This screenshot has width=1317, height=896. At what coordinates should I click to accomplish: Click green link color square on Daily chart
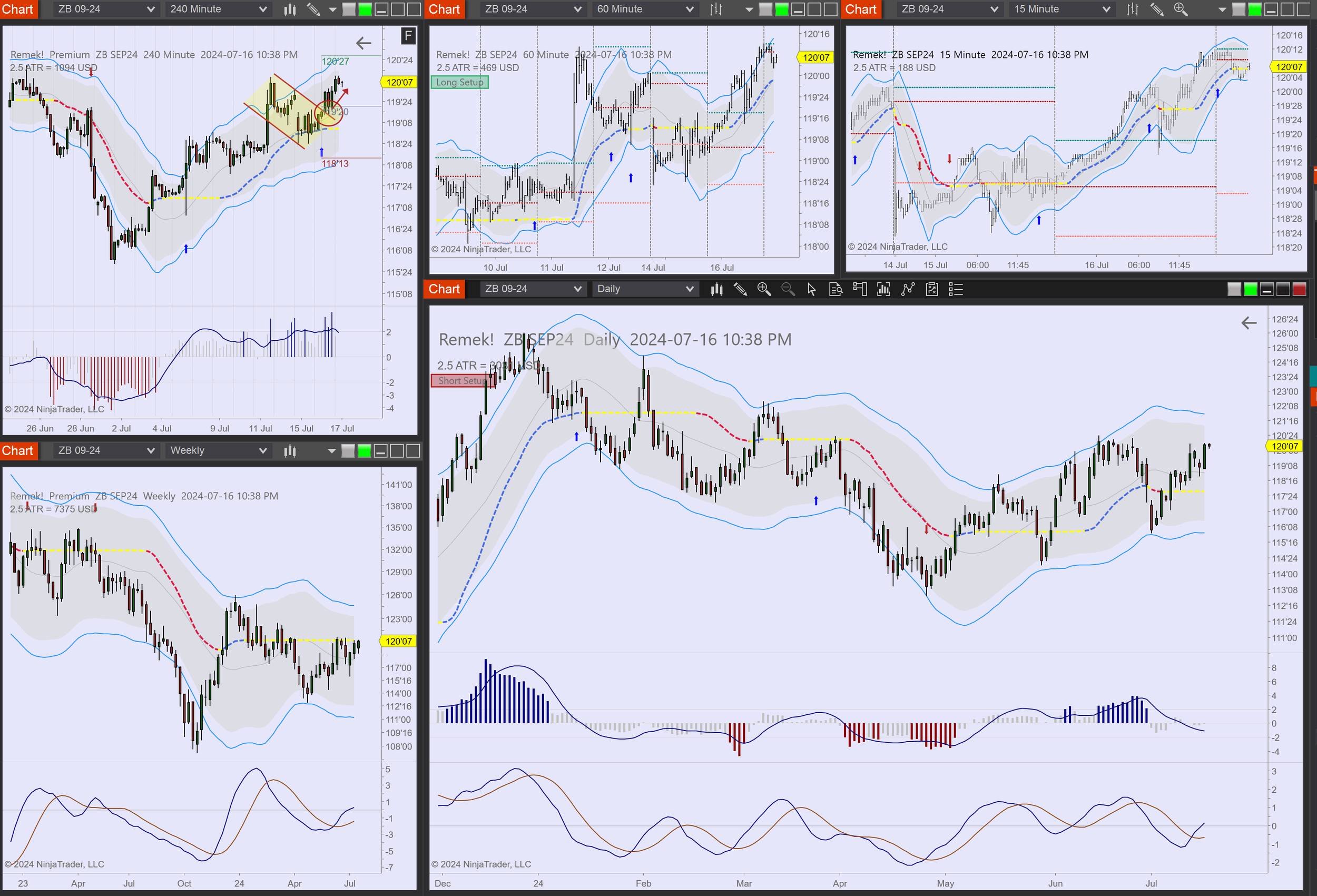[x=1250, y=290]
